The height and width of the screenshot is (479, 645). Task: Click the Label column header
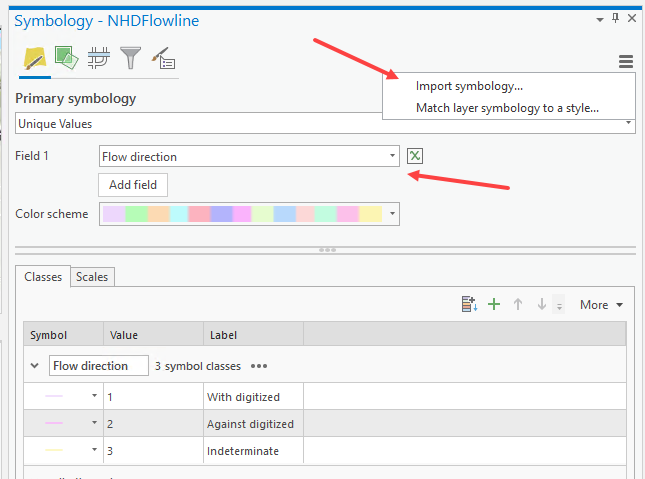pyautogui.click(x=253, y=335)
